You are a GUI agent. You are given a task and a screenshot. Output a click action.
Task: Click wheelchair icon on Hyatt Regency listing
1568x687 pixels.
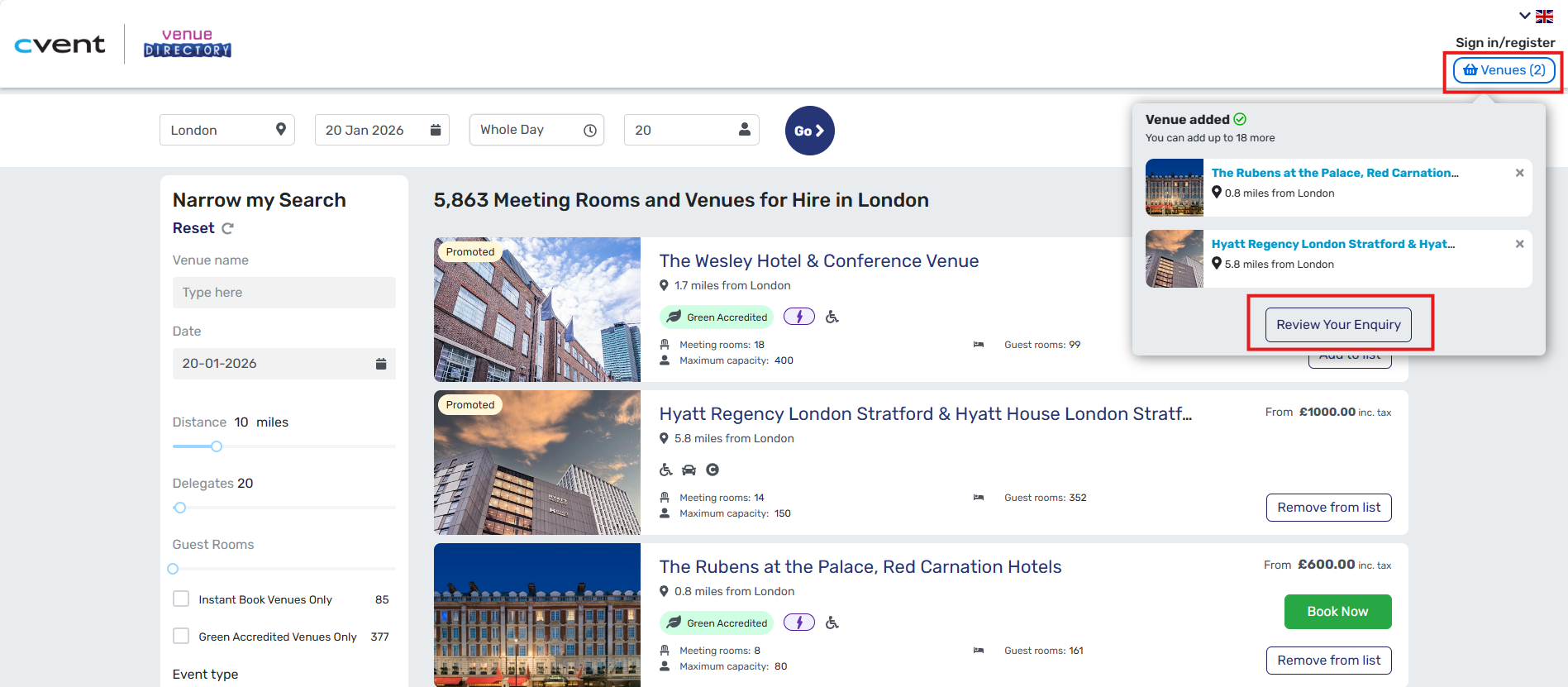[666, 470]
